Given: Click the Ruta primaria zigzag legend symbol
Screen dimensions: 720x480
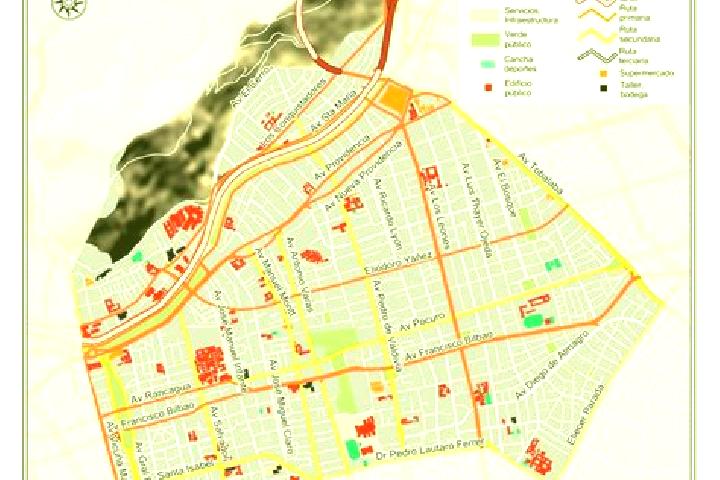Looking at the screenshot, I should click(597, 15).
